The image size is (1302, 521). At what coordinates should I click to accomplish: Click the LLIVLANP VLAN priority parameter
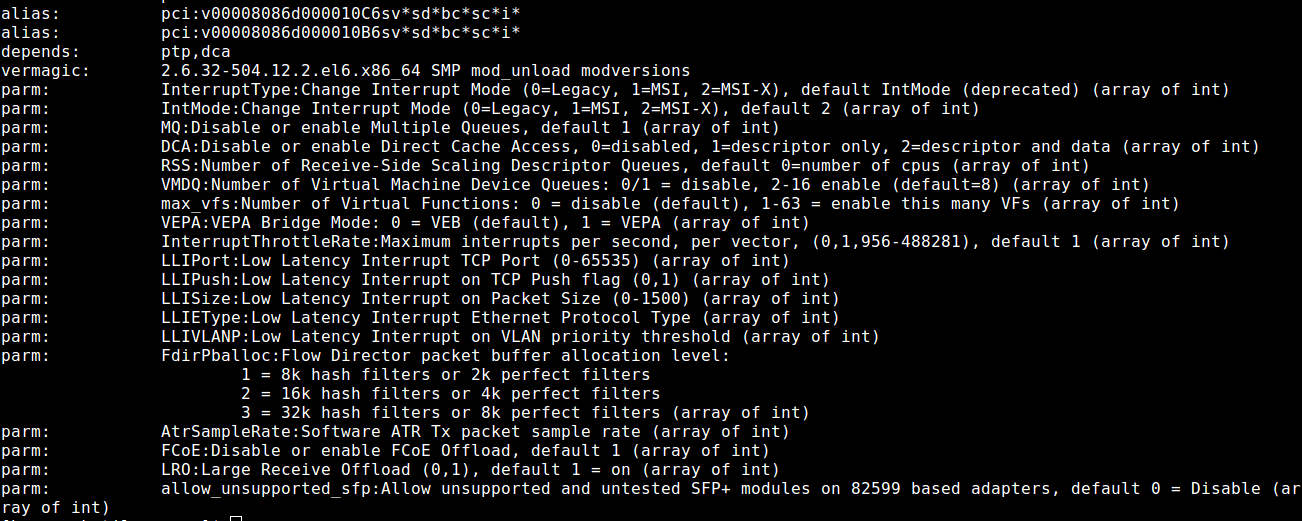[x=520, y=337]
